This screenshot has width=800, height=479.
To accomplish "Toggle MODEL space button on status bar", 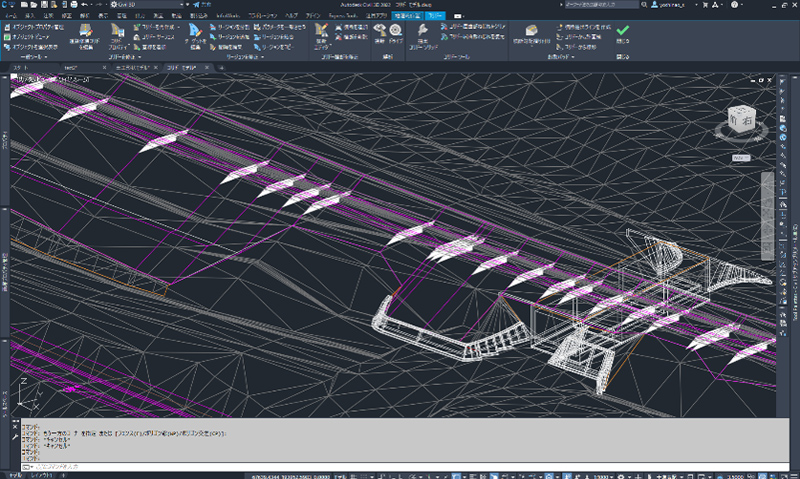I will (x=340, y=476).
